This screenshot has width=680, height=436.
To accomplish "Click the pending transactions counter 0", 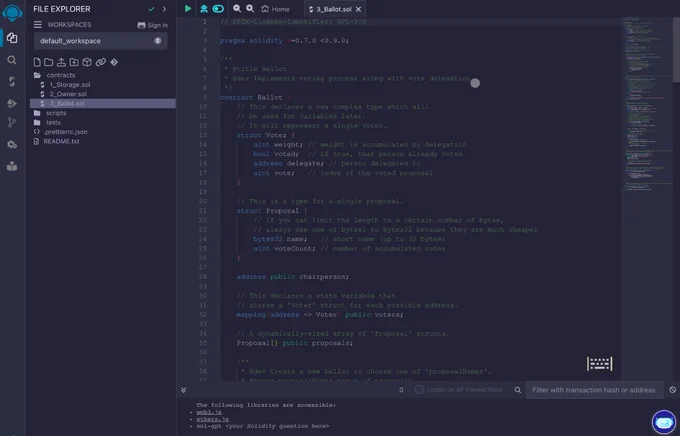I will (401, 390).
